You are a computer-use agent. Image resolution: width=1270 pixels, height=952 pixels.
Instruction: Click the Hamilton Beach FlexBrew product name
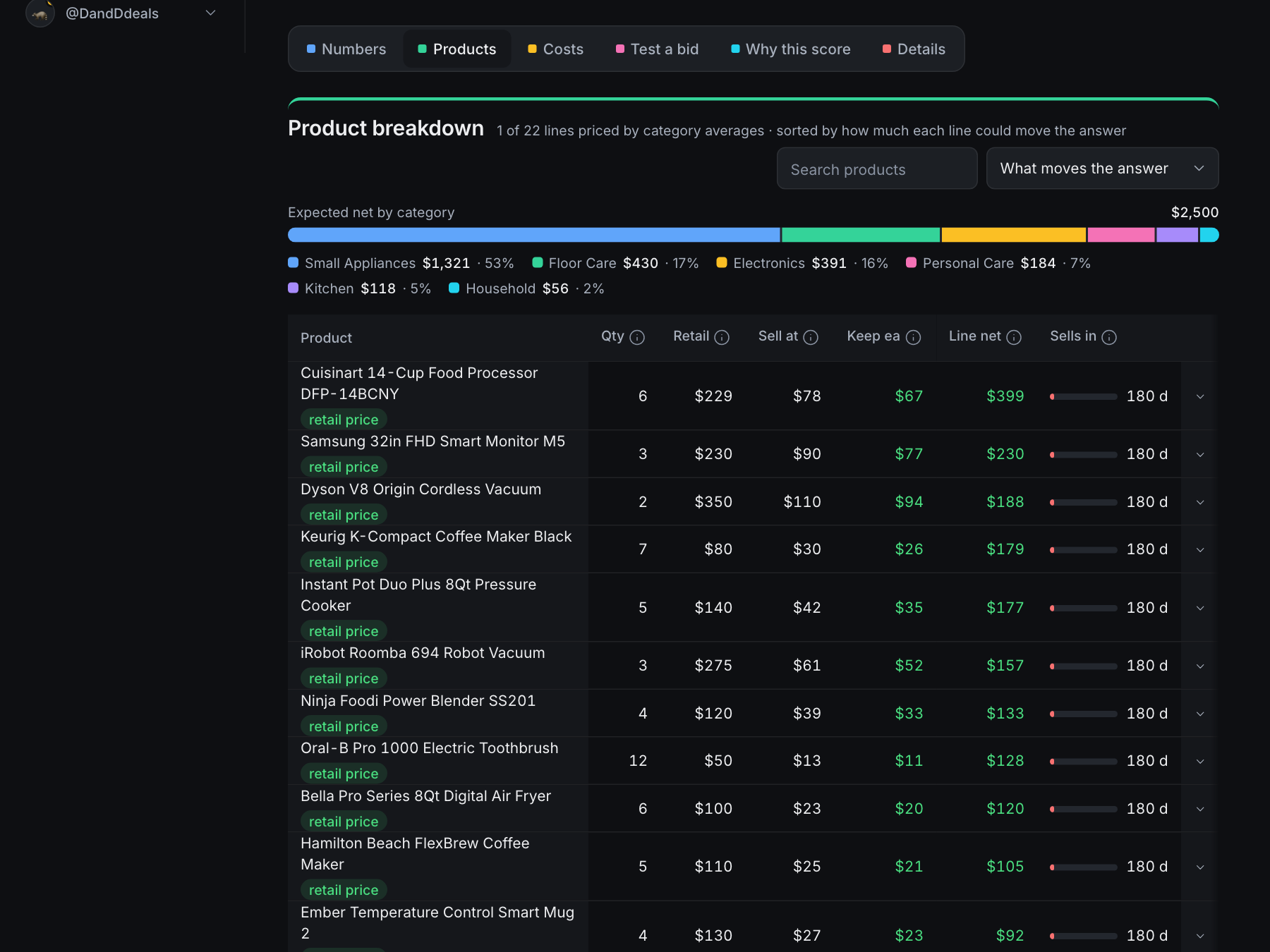pyautogui.click(x=415, y=854)
